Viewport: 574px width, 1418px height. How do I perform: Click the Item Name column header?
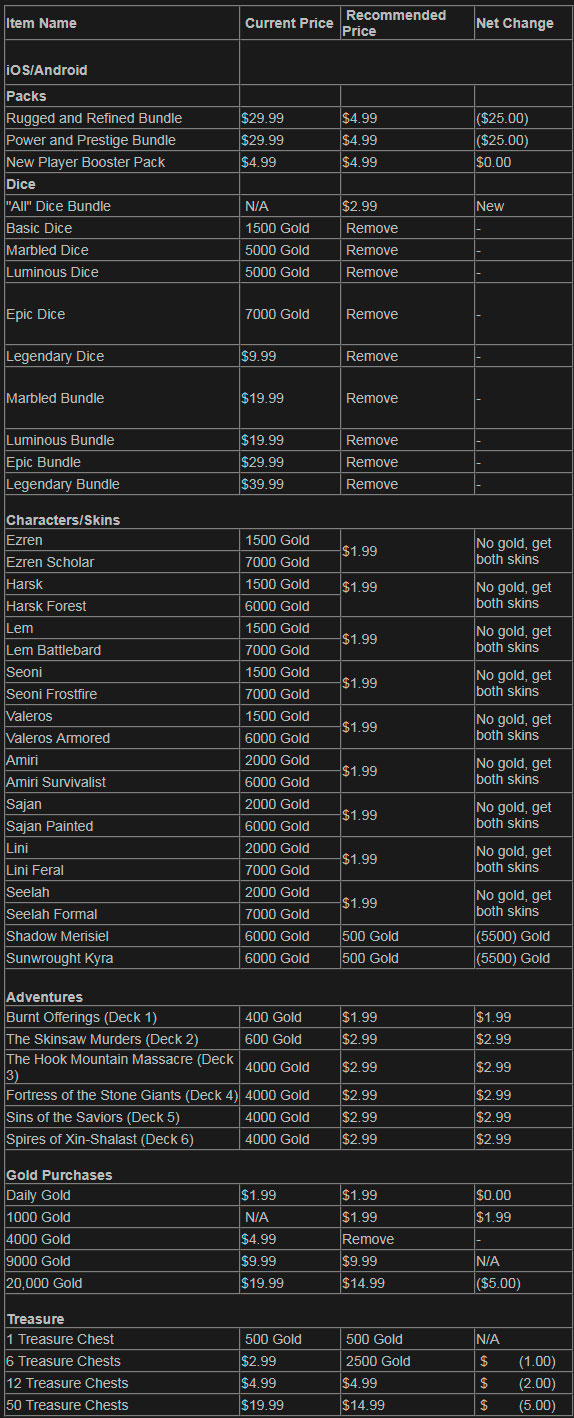click(x=41, y=23)
